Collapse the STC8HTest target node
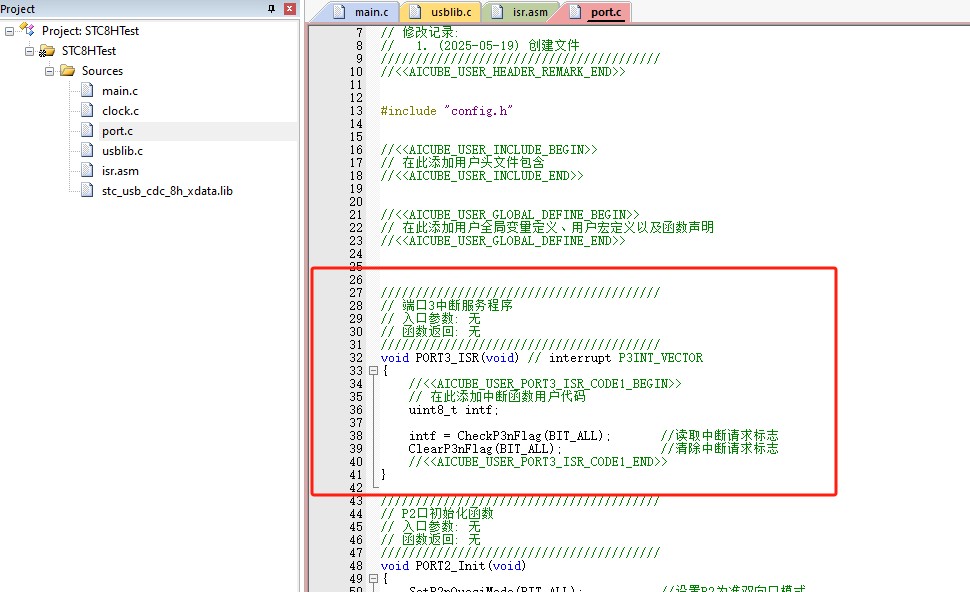 click(29, 51)
